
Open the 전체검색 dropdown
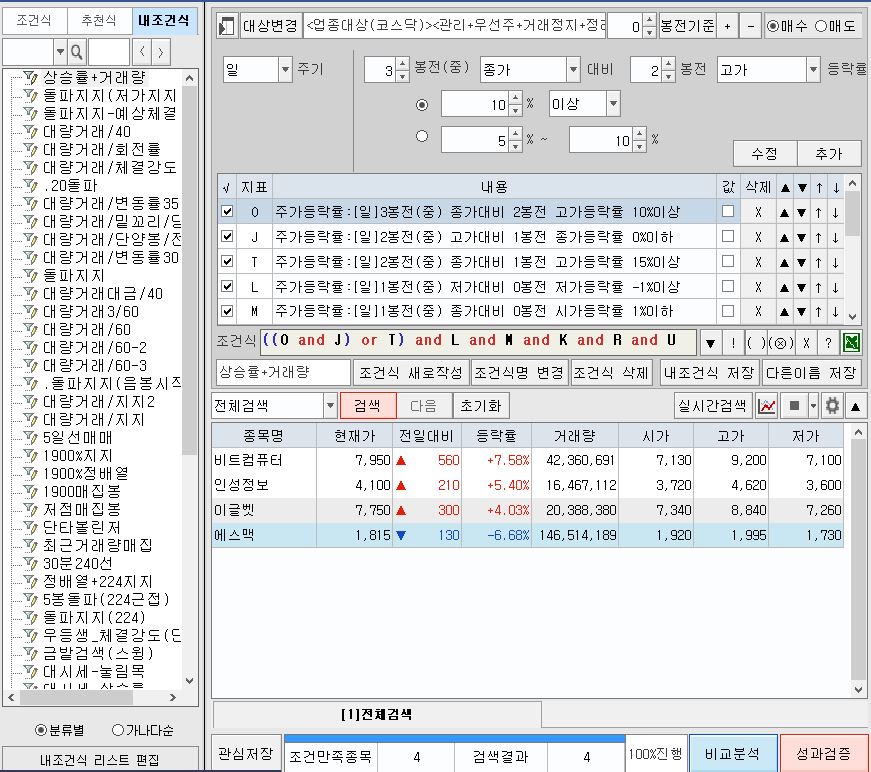tap(330, 406)
